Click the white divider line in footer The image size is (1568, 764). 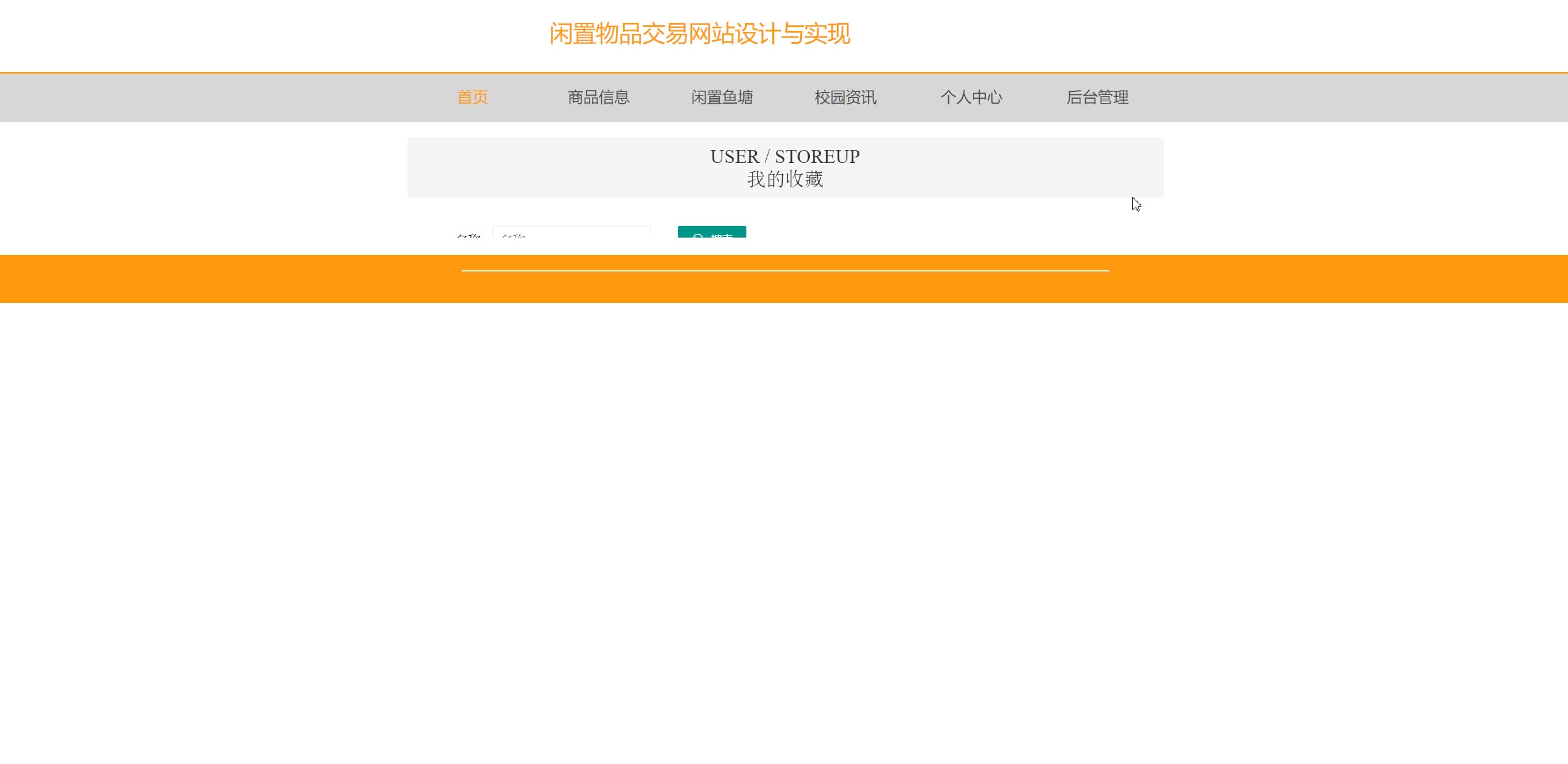pyautogui.click(x=785, y=271)
